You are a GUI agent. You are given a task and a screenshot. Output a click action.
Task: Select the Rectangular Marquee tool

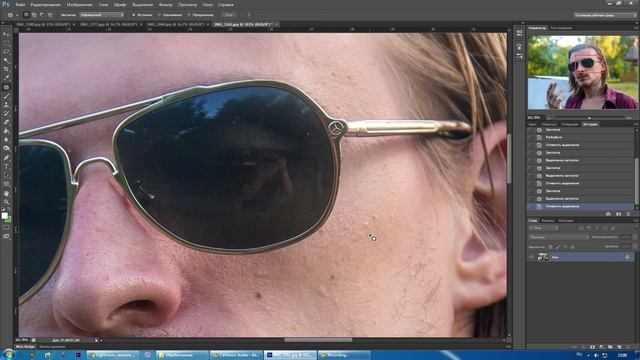(6, 43)
